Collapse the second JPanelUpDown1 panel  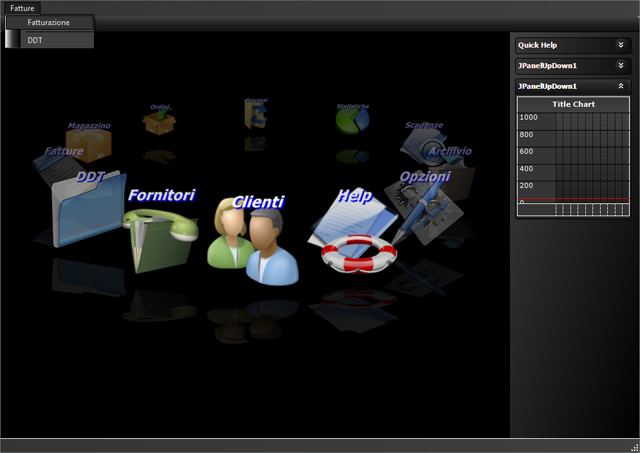pos(621,86)
